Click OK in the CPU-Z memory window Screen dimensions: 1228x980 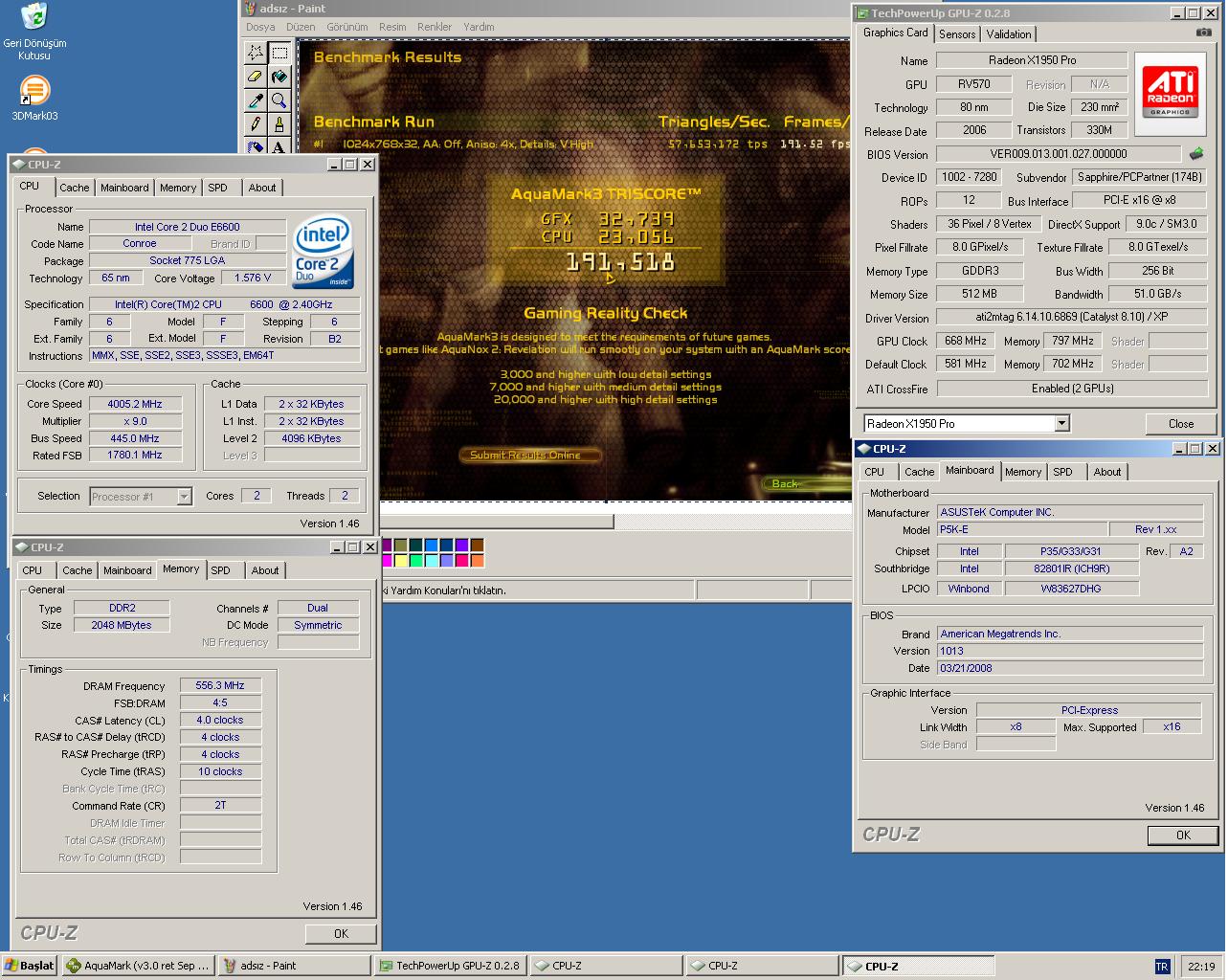(341, 933)
